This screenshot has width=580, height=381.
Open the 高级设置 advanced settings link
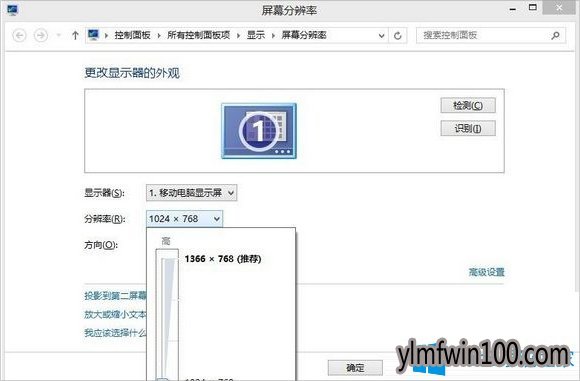[486, 272]
